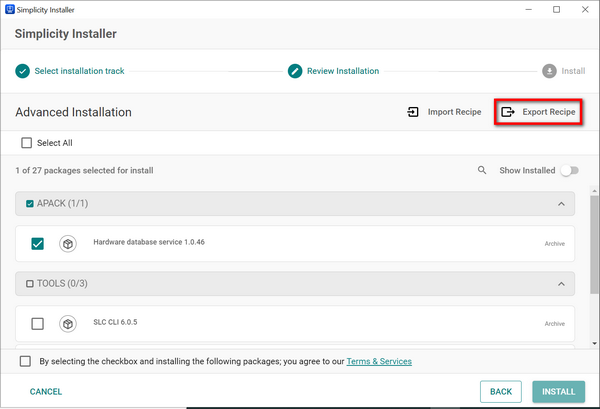Screen dimensions: 600x409
Task: Check the TOOLS group checkbox
Action: click(30, 284)
